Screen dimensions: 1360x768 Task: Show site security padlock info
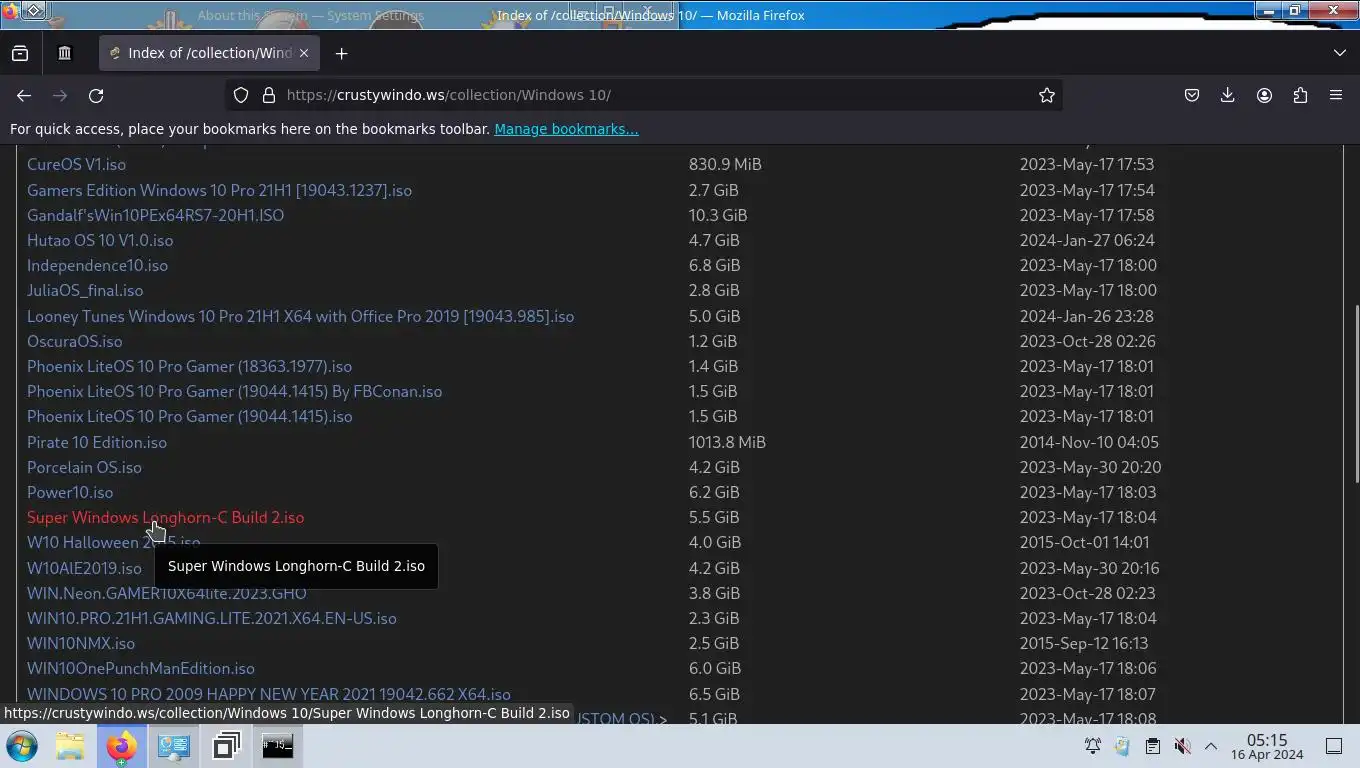pyautogui.click(x=268, y=95)
